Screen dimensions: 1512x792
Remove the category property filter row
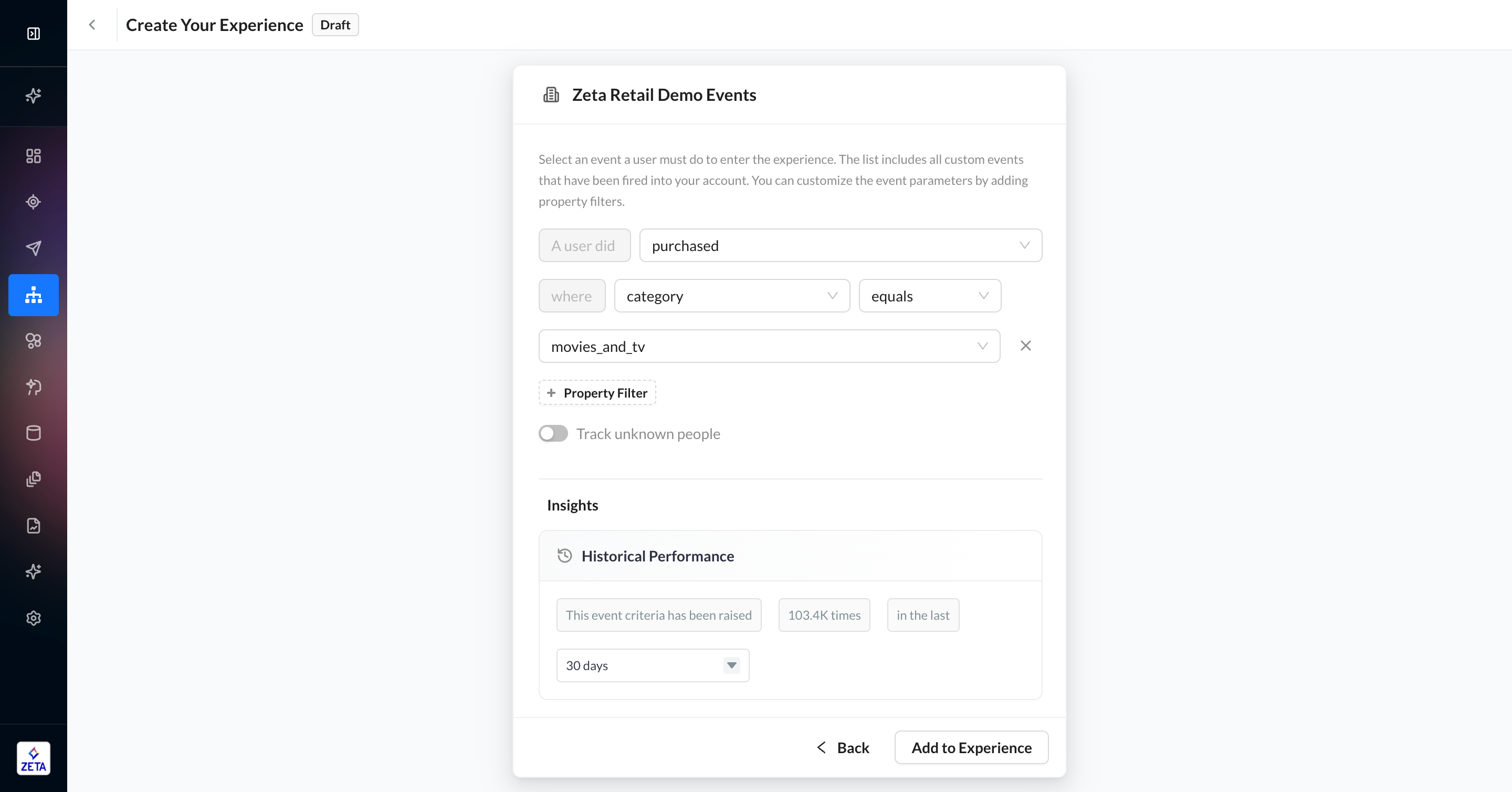(1025, 346)
